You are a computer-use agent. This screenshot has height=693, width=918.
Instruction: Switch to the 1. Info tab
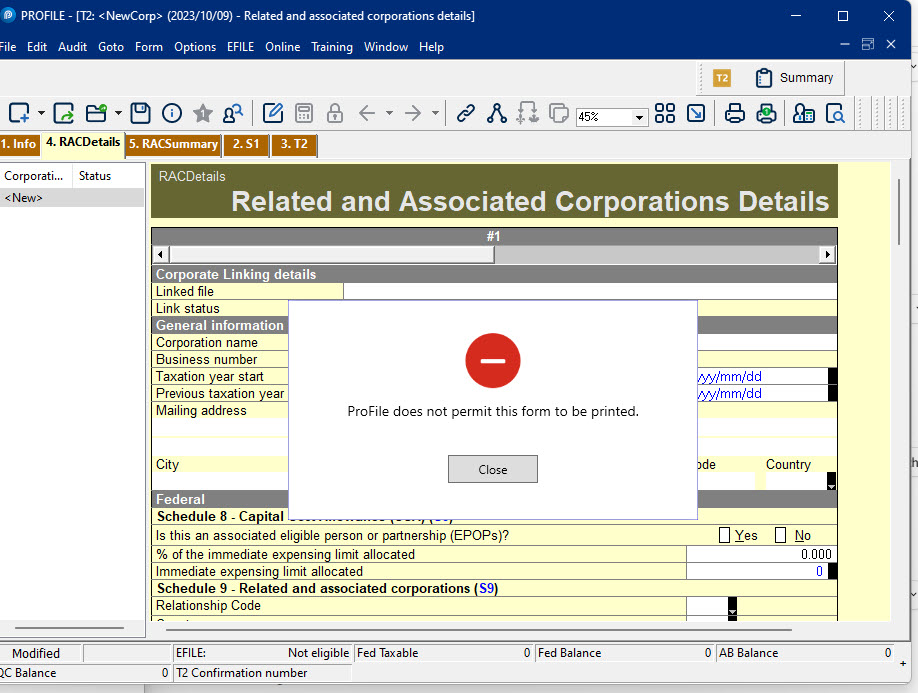tap(19, 144)
